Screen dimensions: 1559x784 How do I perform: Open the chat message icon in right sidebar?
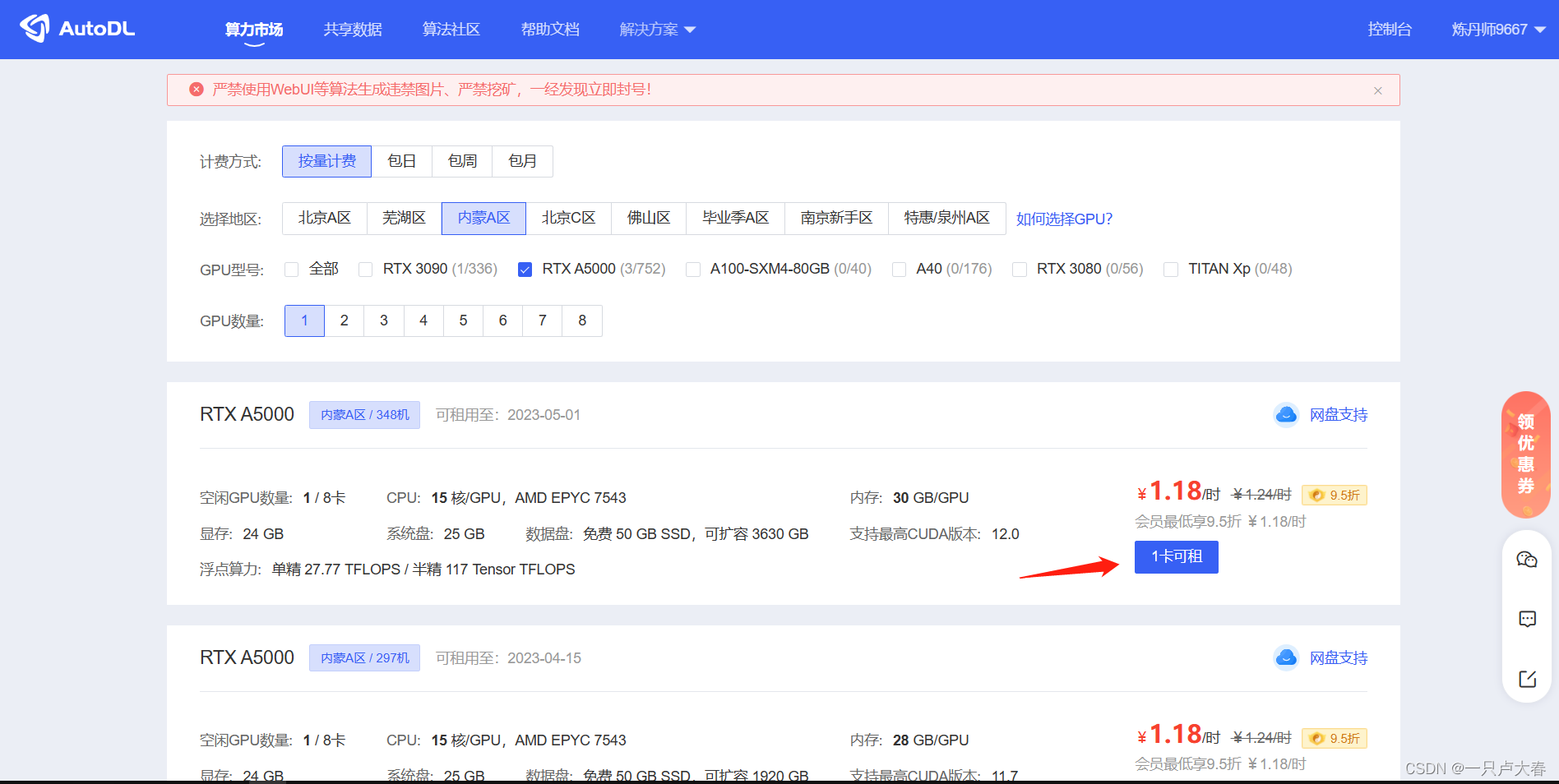[x=1527, y=619]
